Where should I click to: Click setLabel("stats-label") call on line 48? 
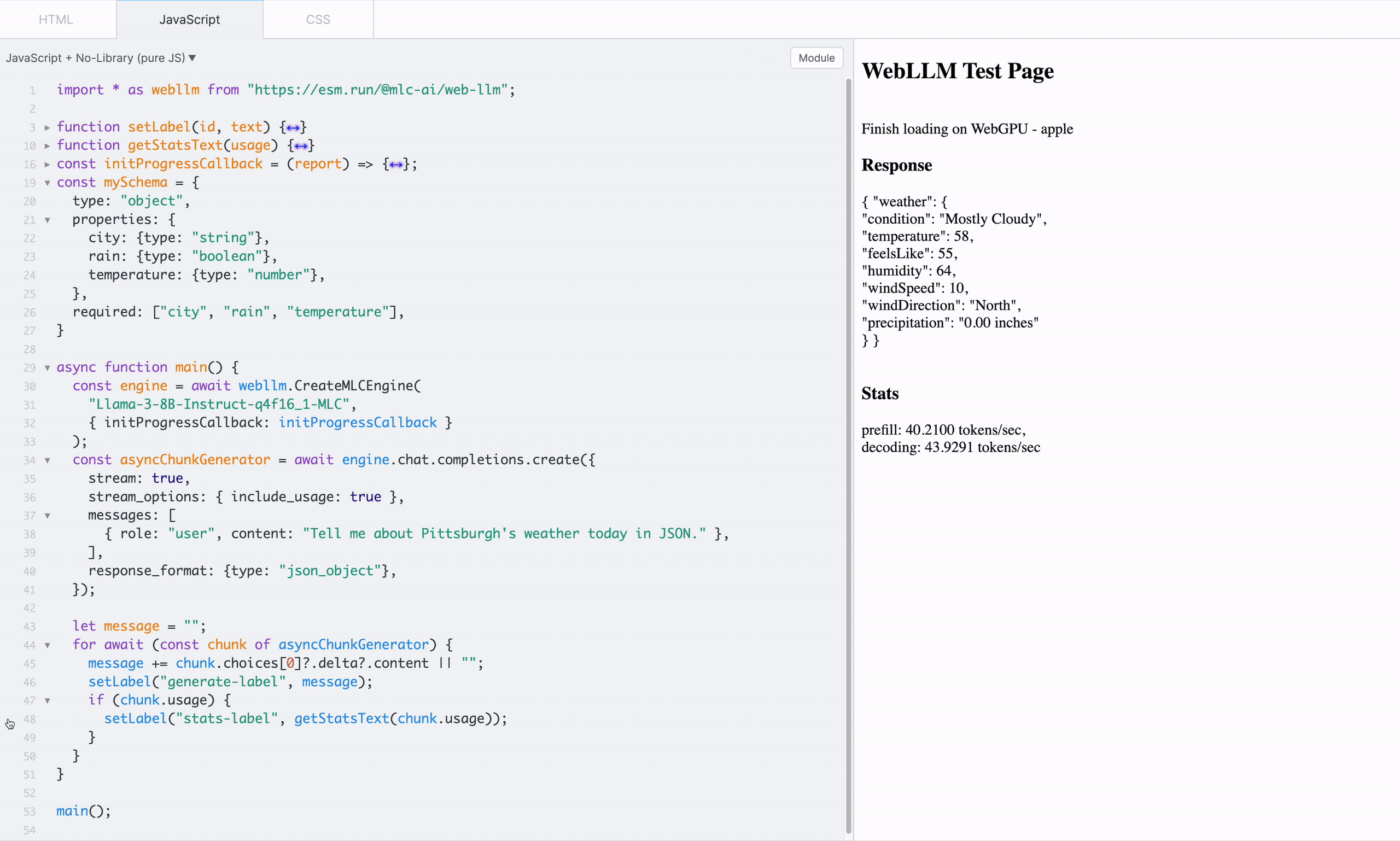click(306, 719)
